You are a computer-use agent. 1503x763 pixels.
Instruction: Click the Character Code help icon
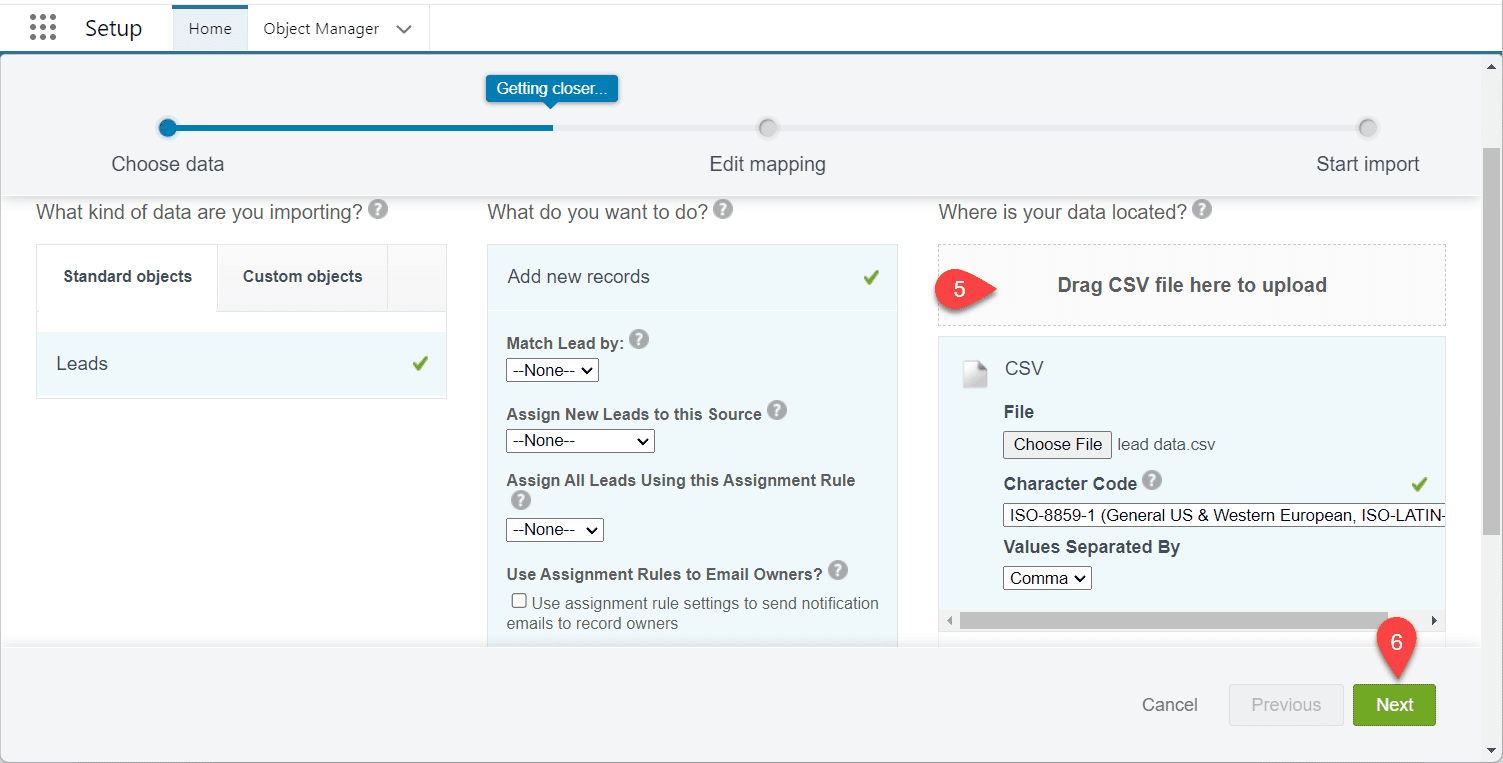pos(1151,482)
